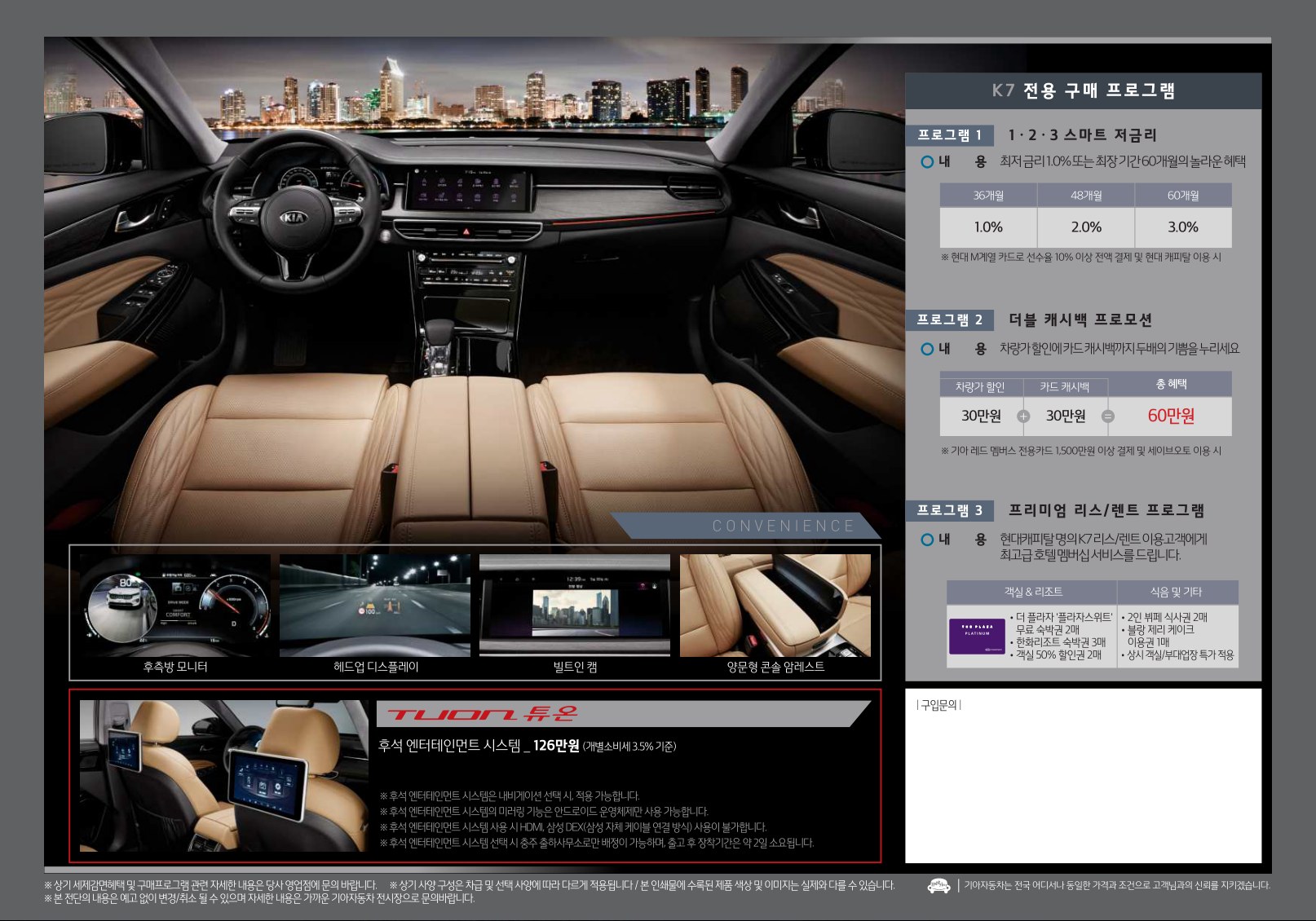This screenshot has height=921, width=1316.
Task: Click the 프로그램 1 label tab
Action: click(949, 135)
